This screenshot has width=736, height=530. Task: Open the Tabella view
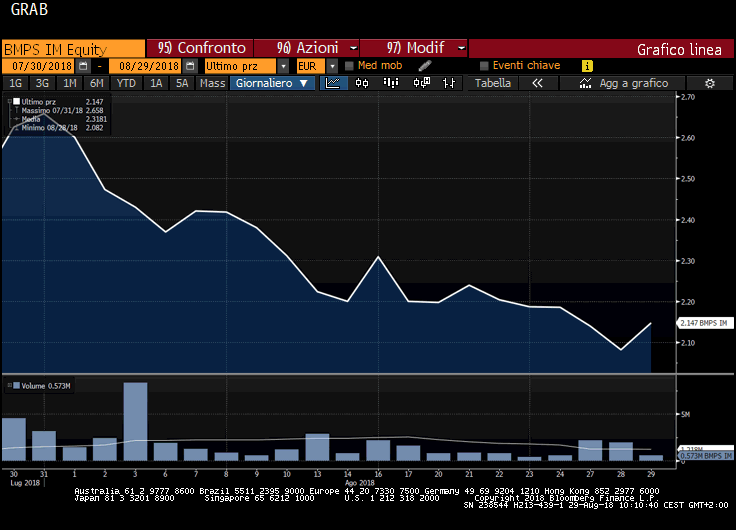click(x=492, y=83)
